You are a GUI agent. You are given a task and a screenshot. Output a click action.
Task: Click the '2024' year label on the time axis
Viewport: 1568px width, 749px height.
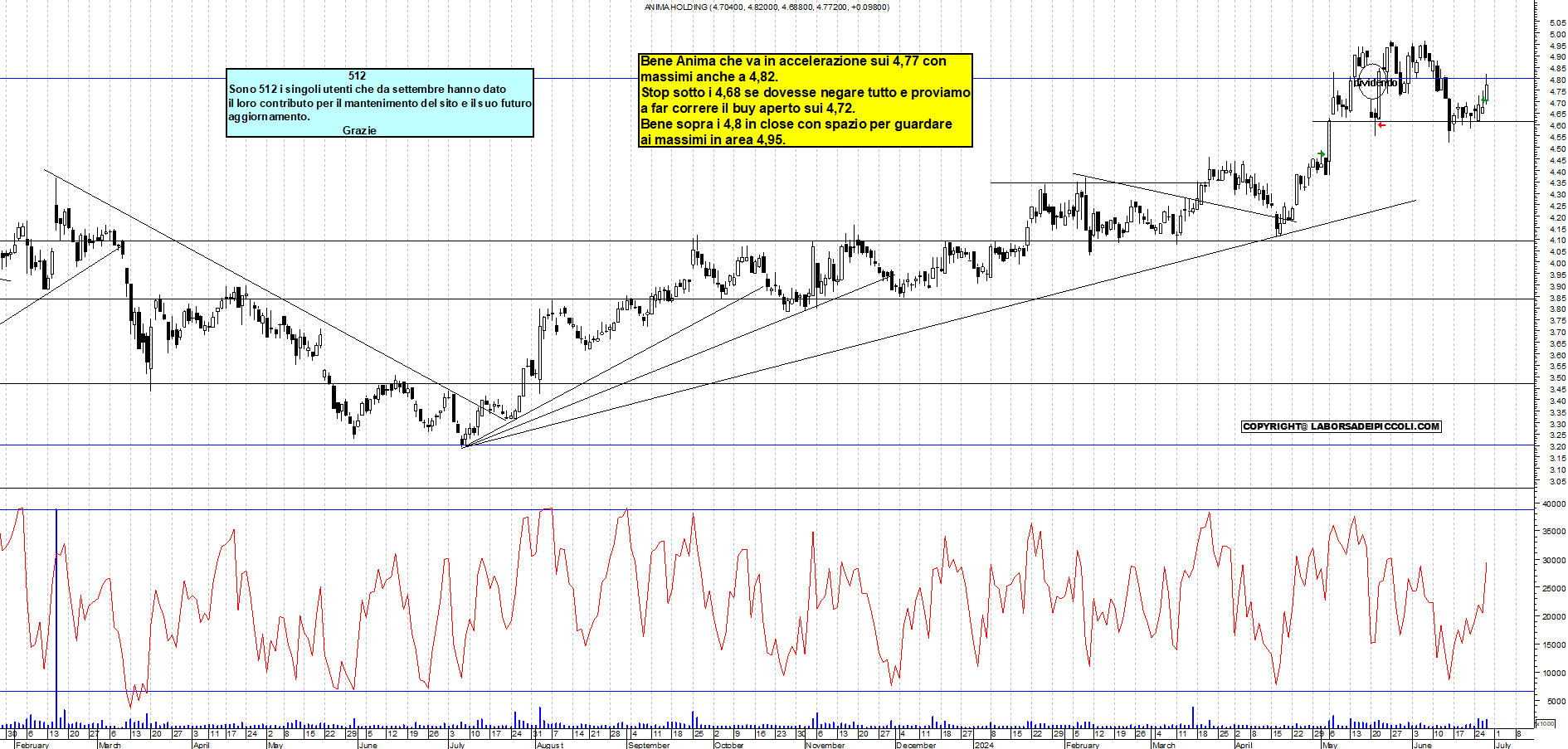[985, 745]
